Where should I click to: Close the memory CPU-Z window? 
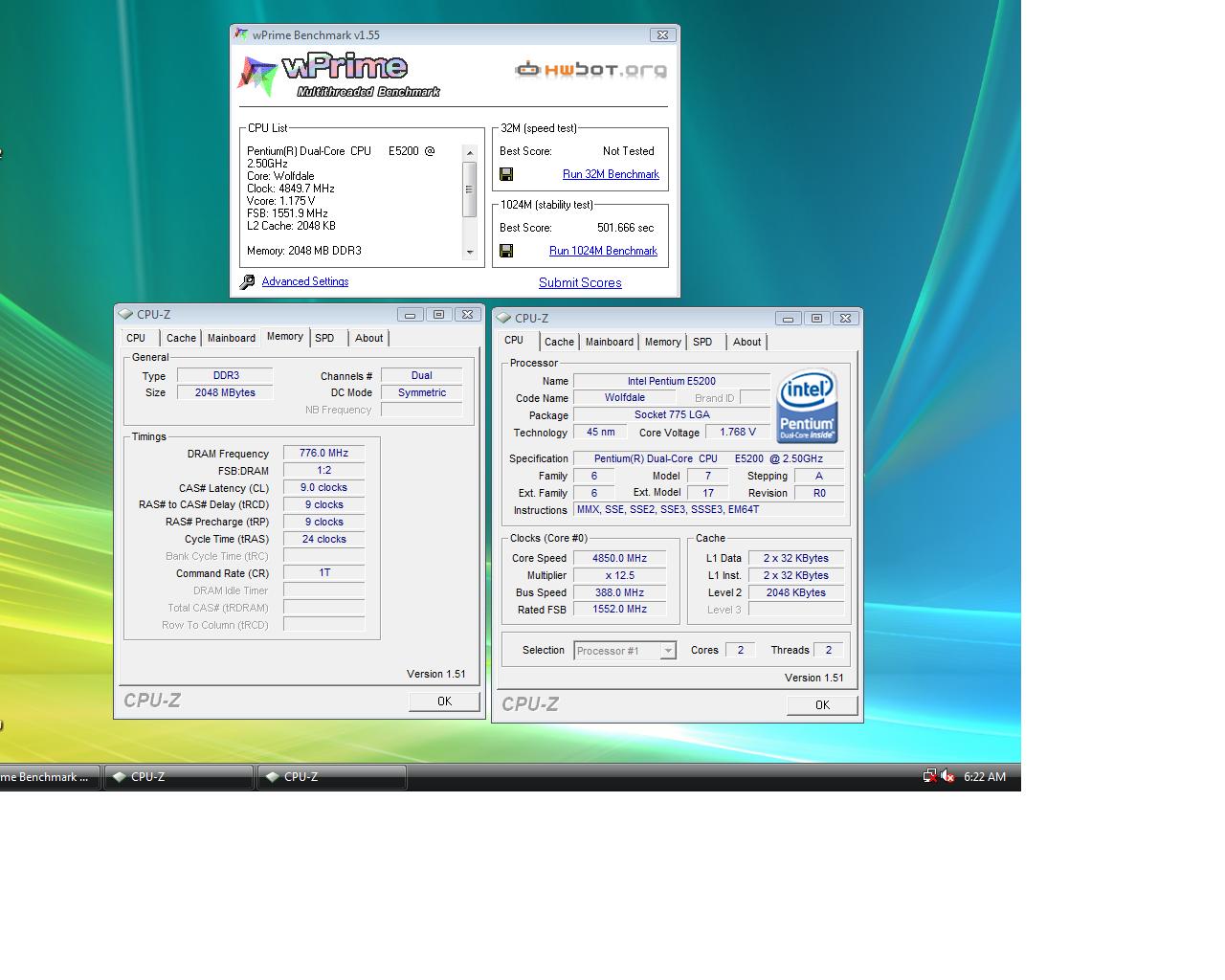(467, 314)
